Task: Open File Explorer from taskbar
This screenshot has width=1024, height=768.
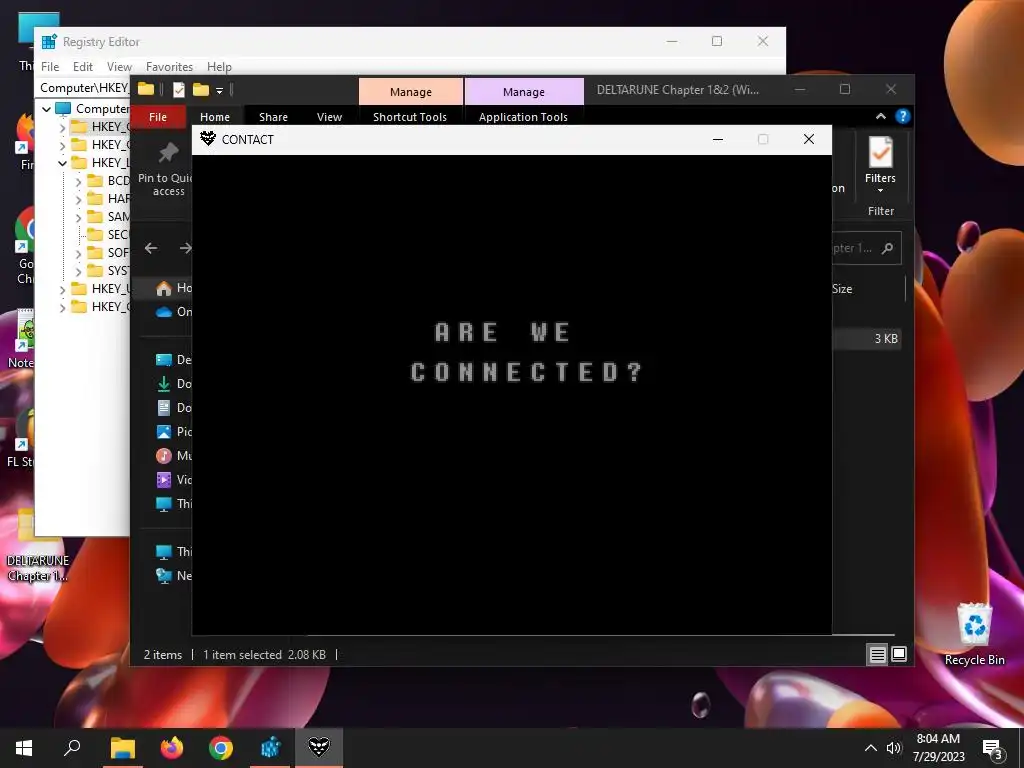Action: pyautogui.click(x=122, y=748)
